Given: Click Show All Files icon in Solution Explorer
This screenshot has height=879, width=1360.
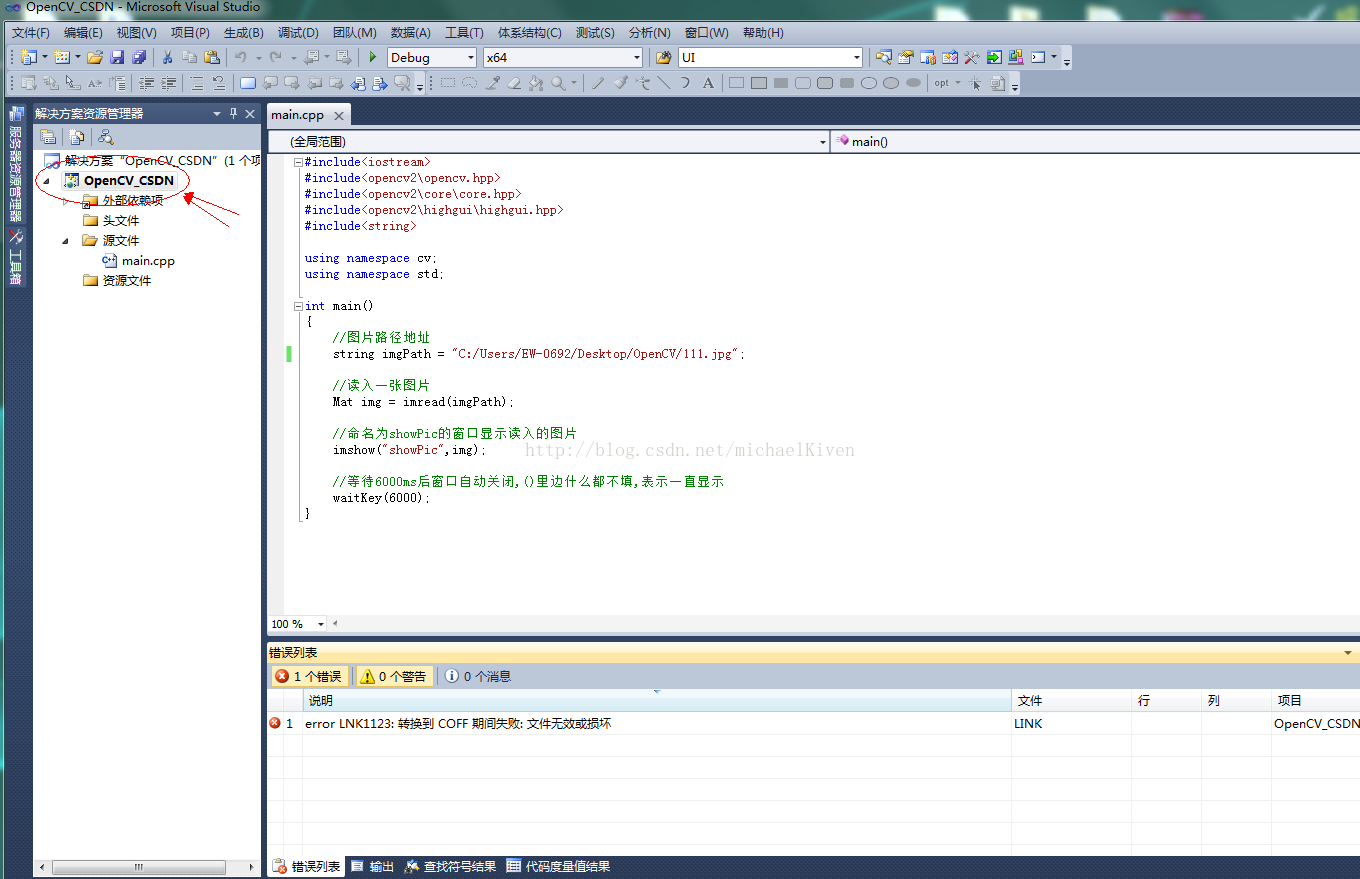Looking at the screenshot, I should 76,137.
